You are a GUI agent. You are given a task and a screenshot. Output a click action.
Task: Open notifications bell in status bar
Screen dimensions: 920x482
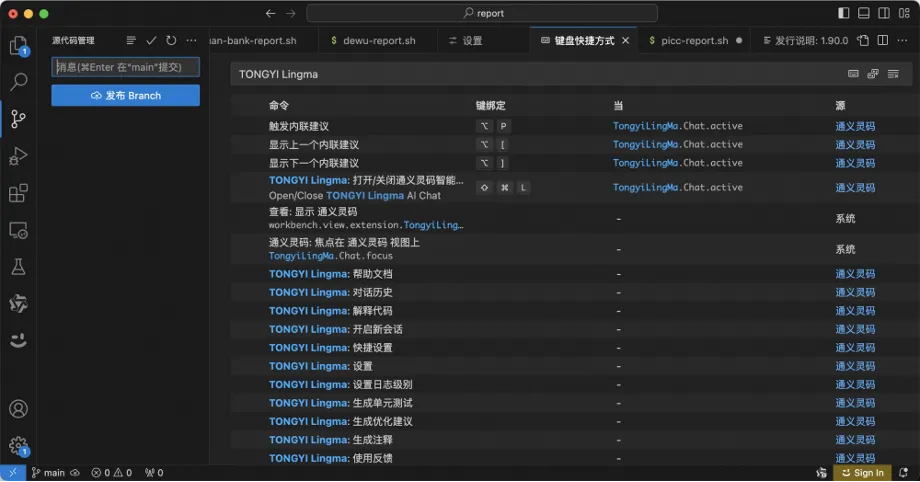tap(904, 473)
